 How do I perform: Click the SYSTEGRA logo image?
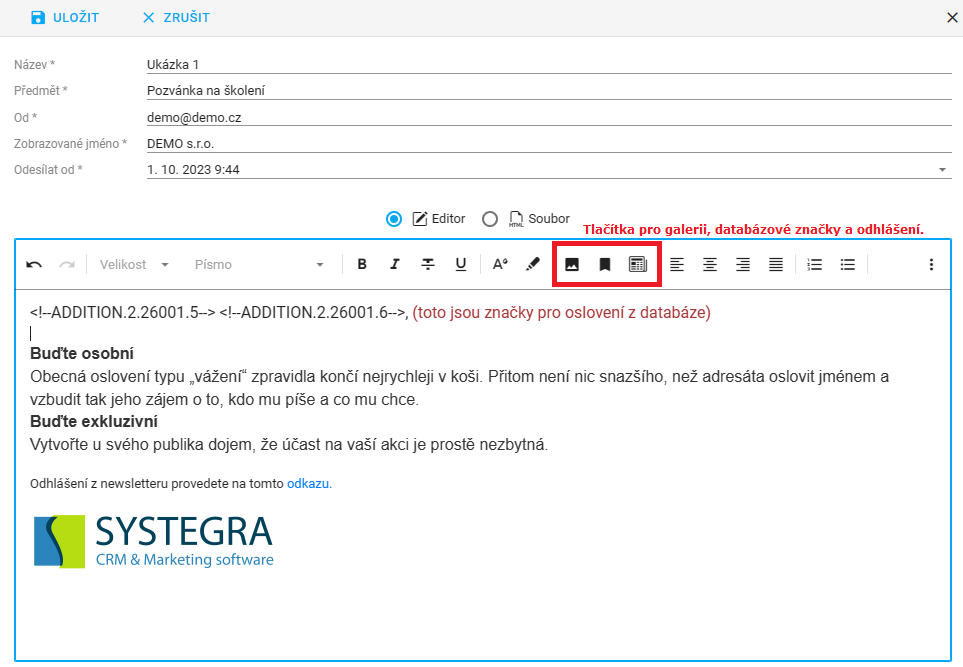tap(154, 541)
